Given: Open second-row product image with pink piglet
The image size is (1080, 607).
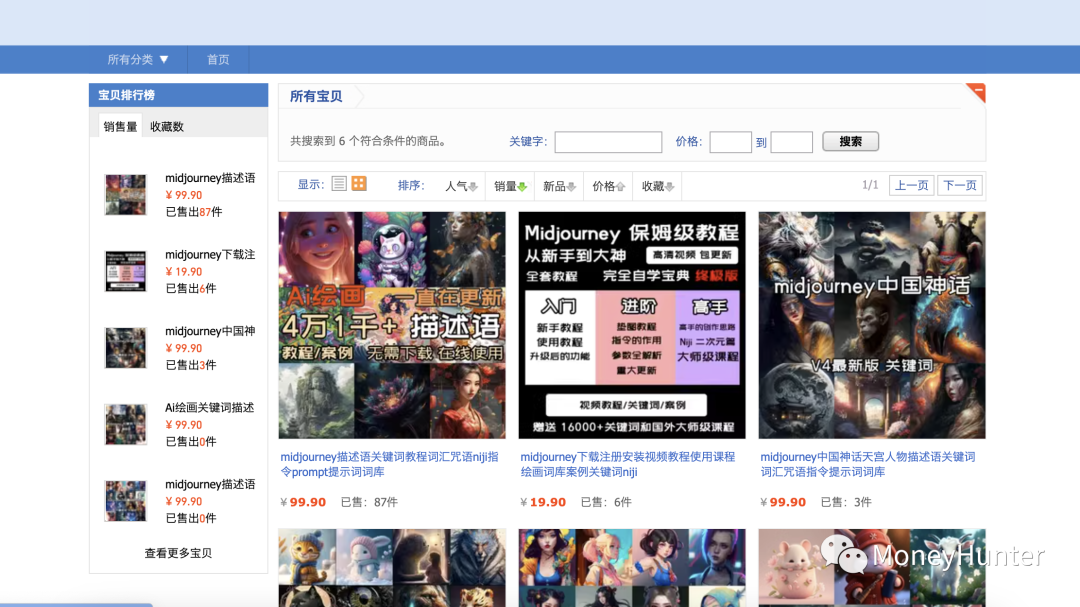Looking at the screenshot, I should [x=872, y=568].
